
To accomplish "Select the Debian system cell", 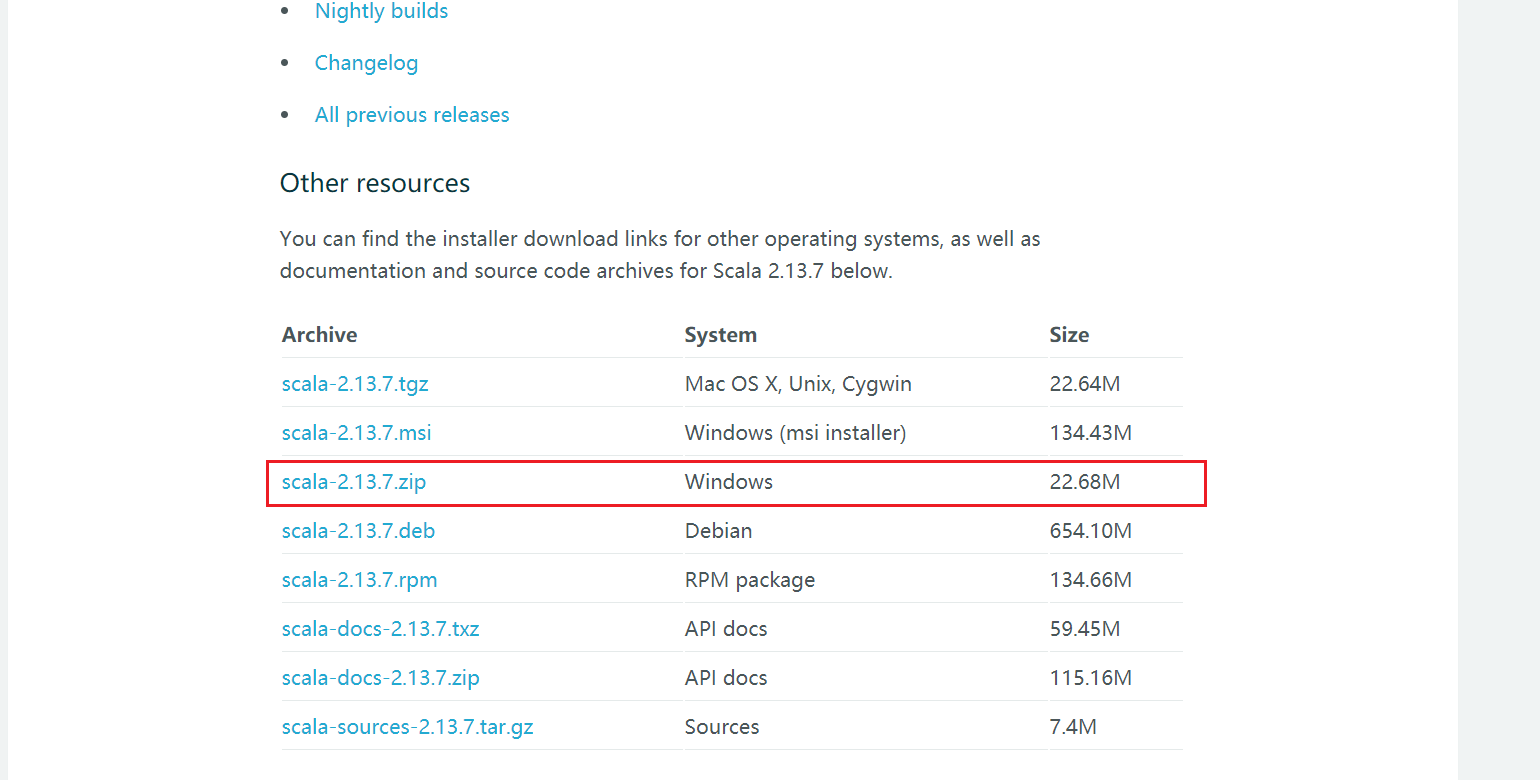I will click(719, 531).
